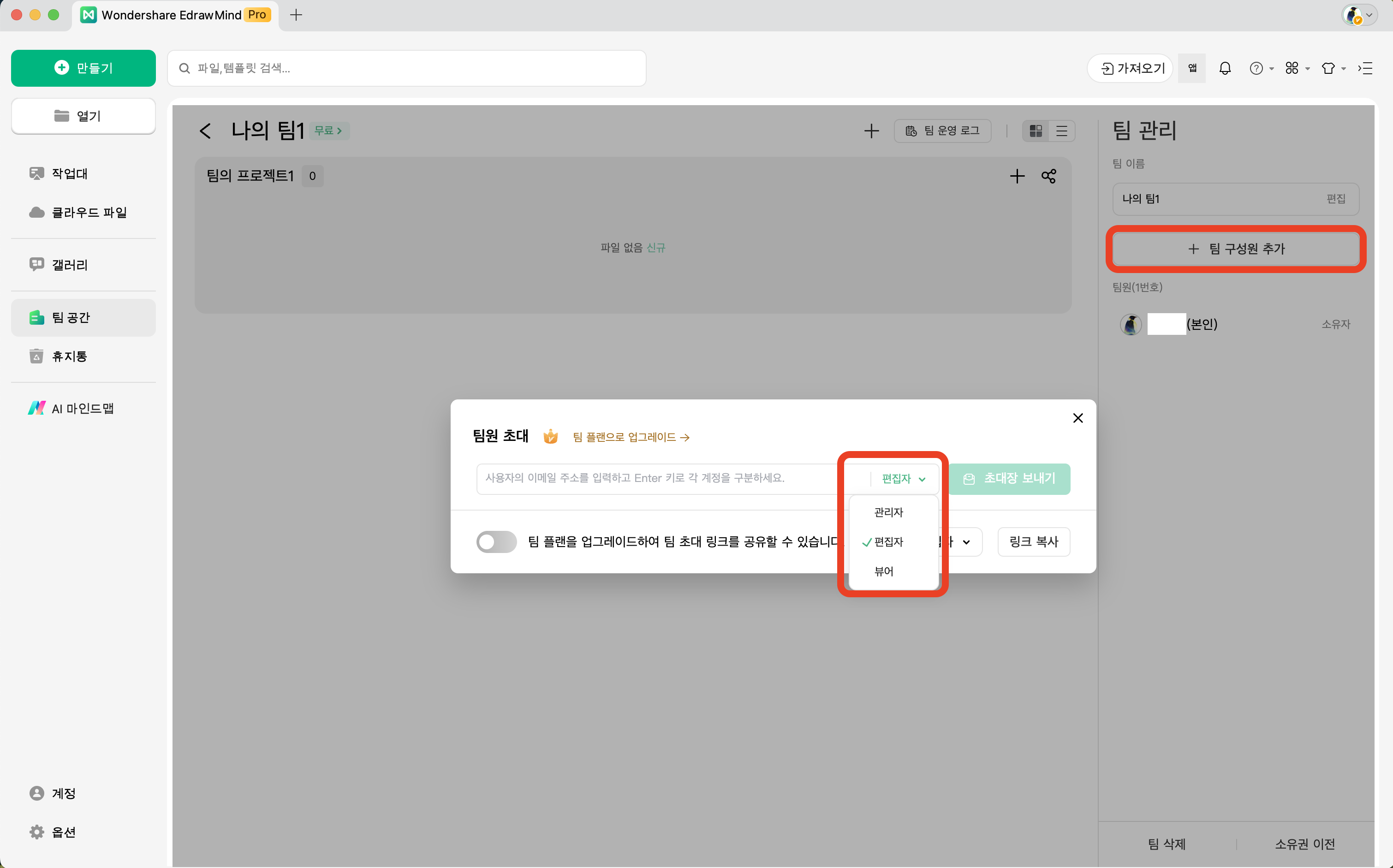Go back with the left arrow icon
Viewport: 1393px width, 868px height.
(205, 131)
